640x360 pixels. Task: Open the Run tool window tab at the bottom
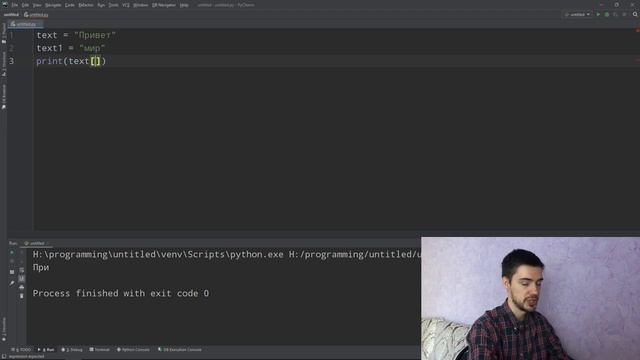point(46,350)
